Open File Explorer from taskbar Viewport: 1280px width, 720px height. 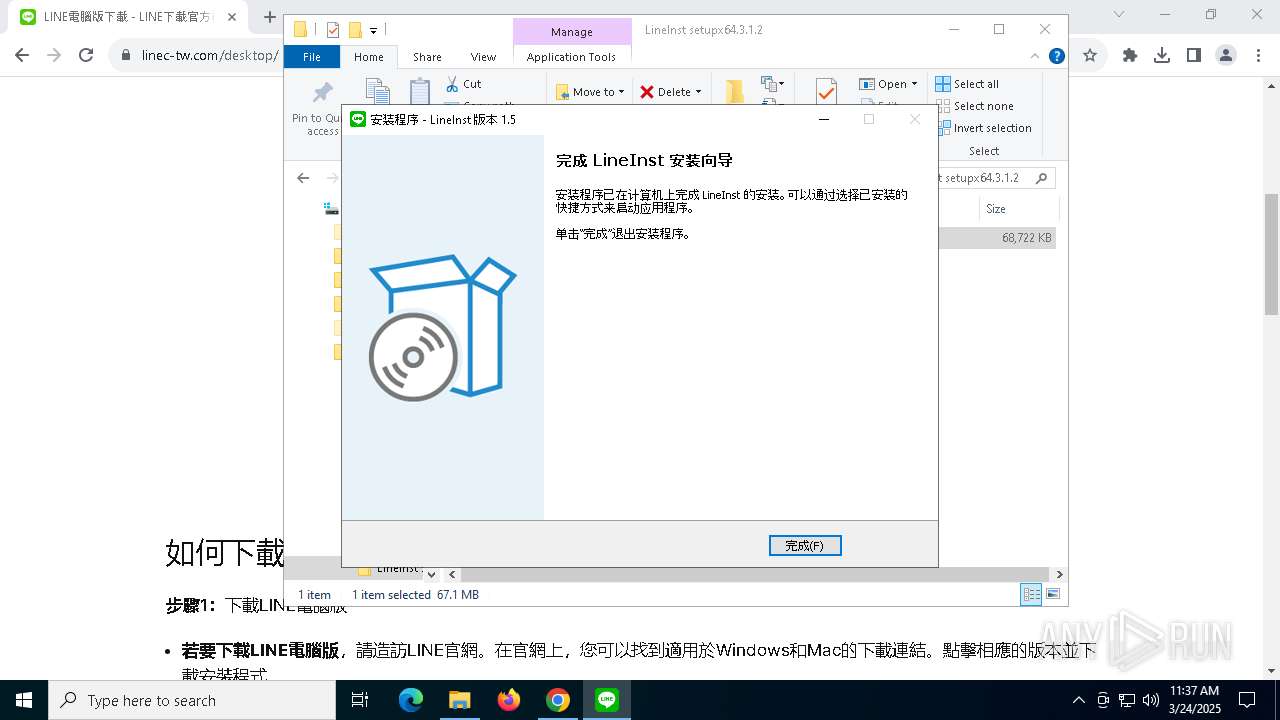point(459,700)
